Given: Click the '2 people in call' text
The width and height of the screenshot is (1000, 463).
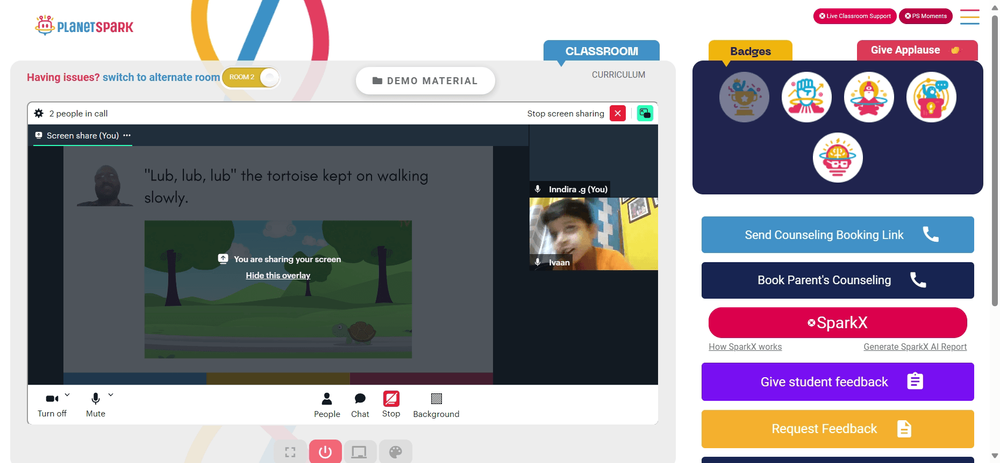Looking at the screenshot, I should click(x=78, y=114).
